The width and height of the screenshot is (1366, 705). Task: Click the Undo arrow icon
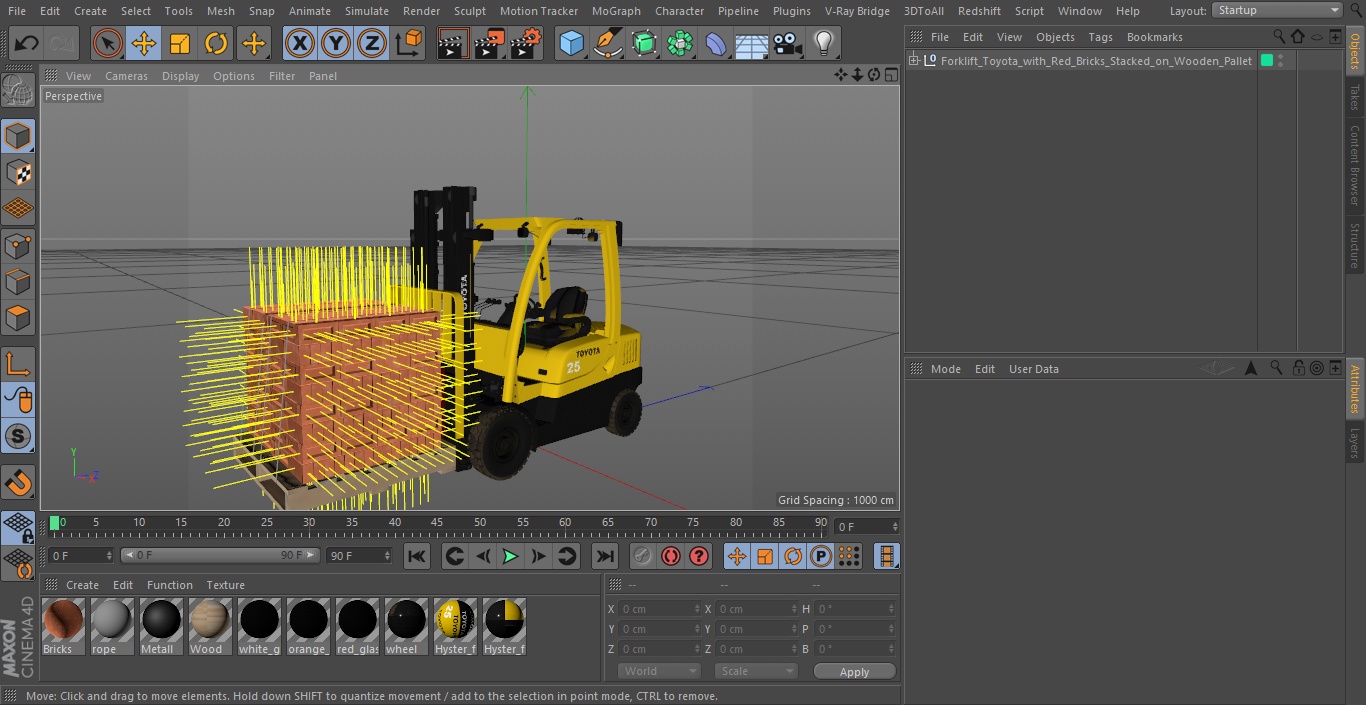click(27, 44)
